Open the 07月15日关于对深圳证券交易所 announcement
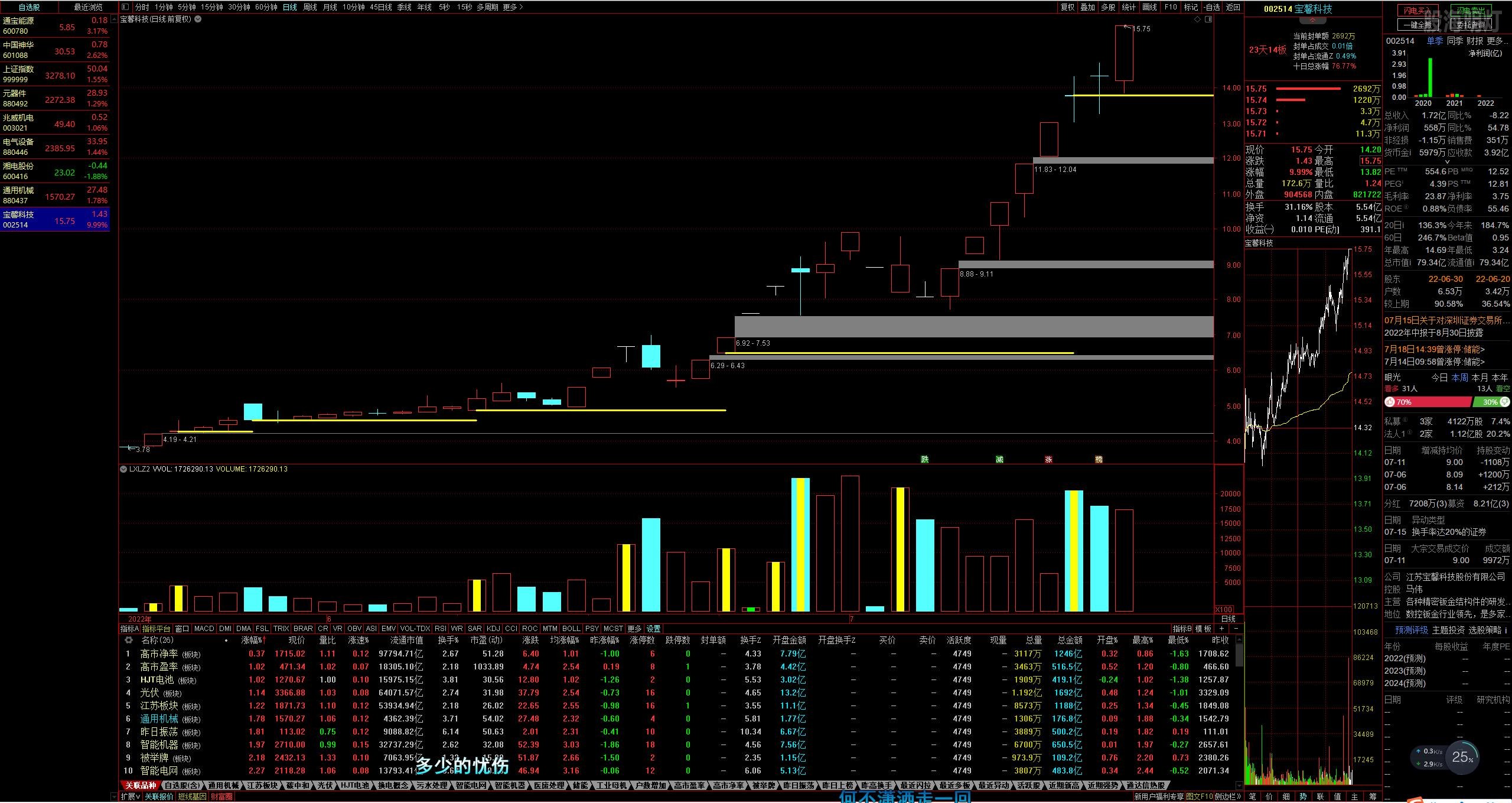 [x=1447, y=320]
